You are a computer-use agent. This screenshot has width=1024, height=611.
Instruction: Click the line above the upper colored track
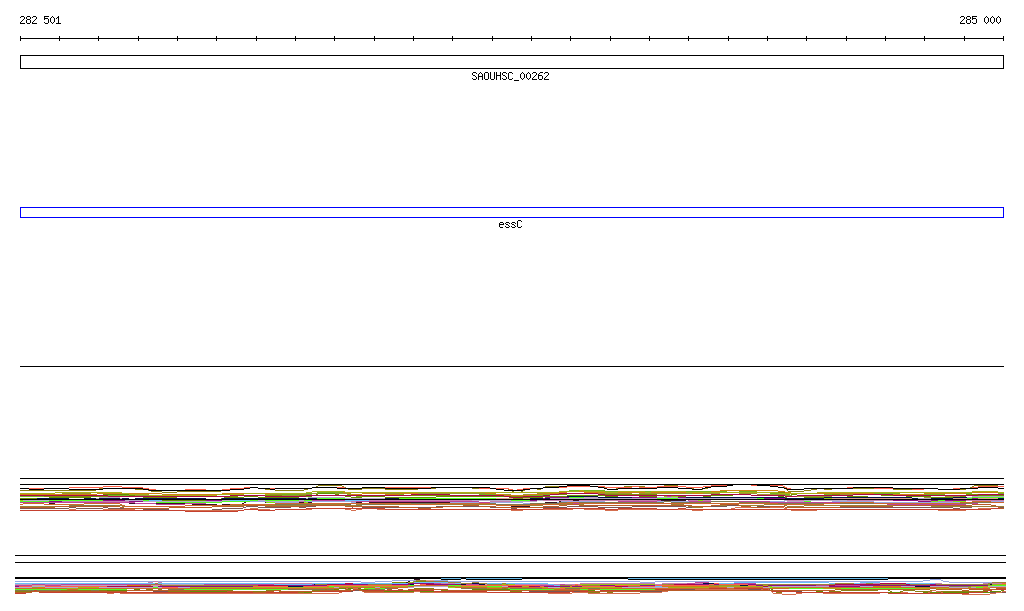tap(511, 479)
